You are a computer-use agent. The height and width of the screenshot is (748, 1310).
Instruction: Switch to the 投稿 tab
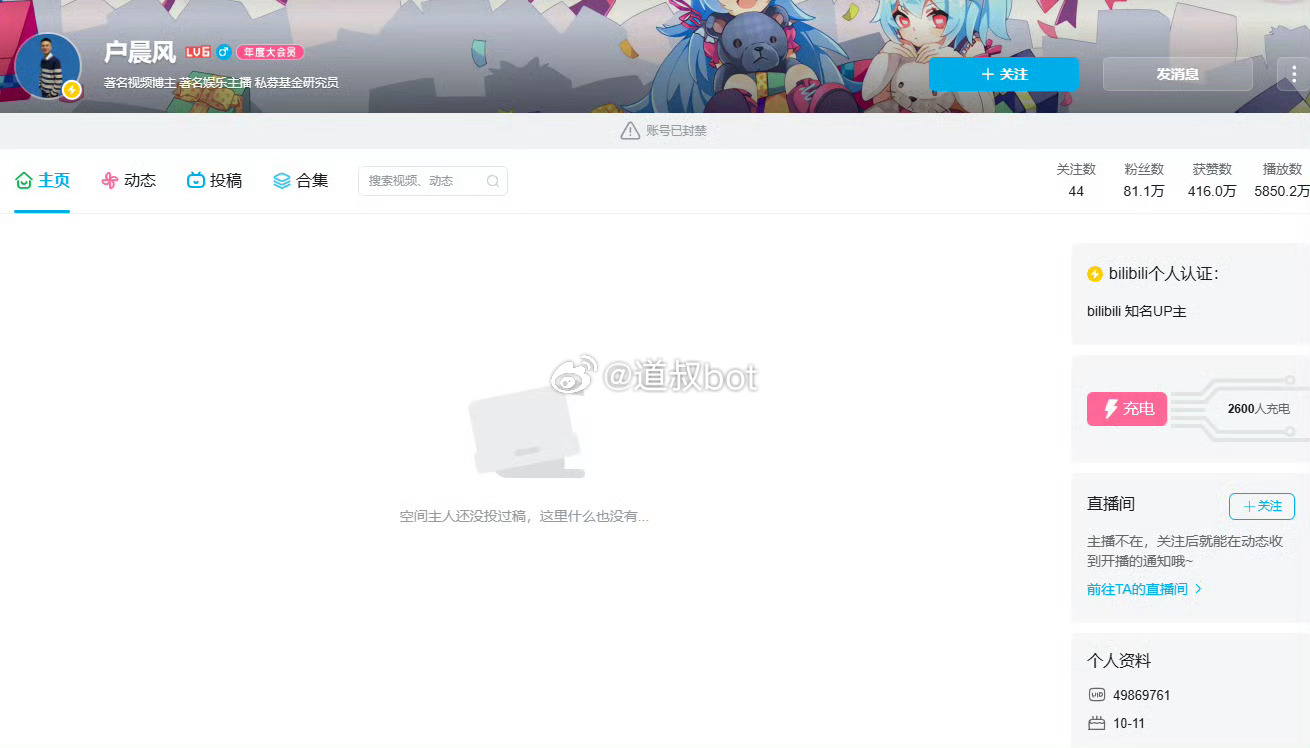(215, 181)
